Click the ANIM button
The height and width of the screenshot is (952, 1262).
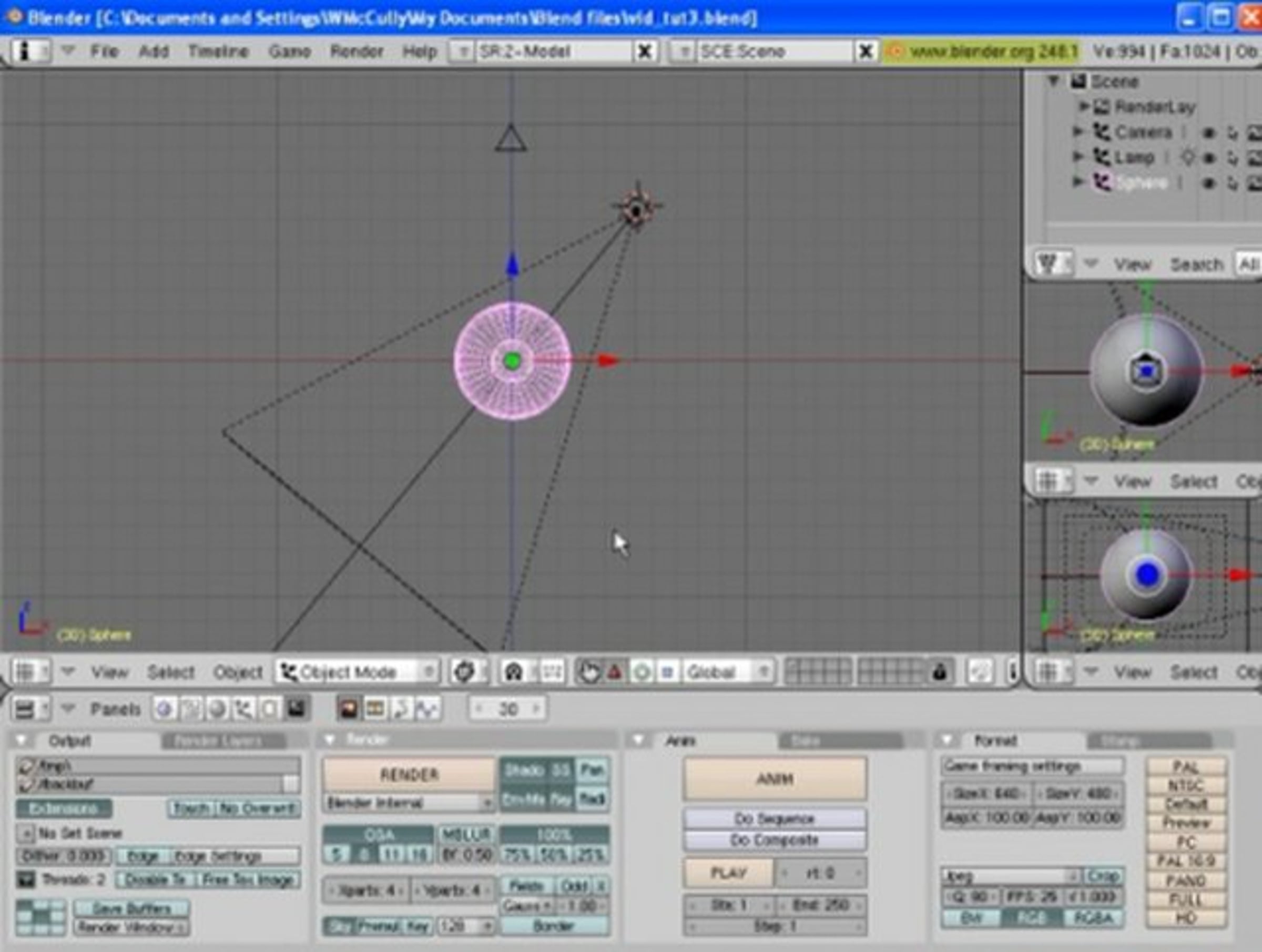coord(774,779)
